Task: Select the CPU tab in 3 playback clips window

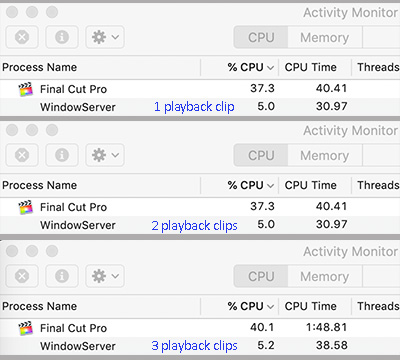Action: click(261, 276)
